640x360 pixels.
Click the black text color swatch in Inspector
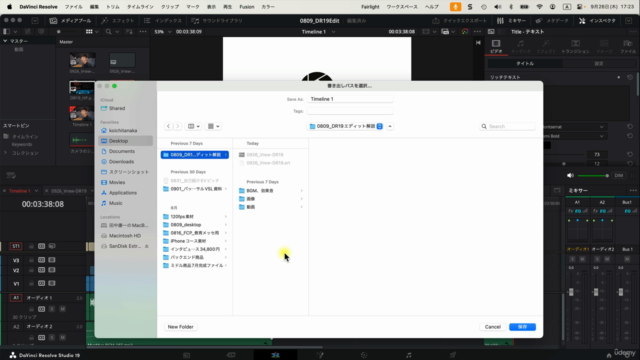(547, 145)
